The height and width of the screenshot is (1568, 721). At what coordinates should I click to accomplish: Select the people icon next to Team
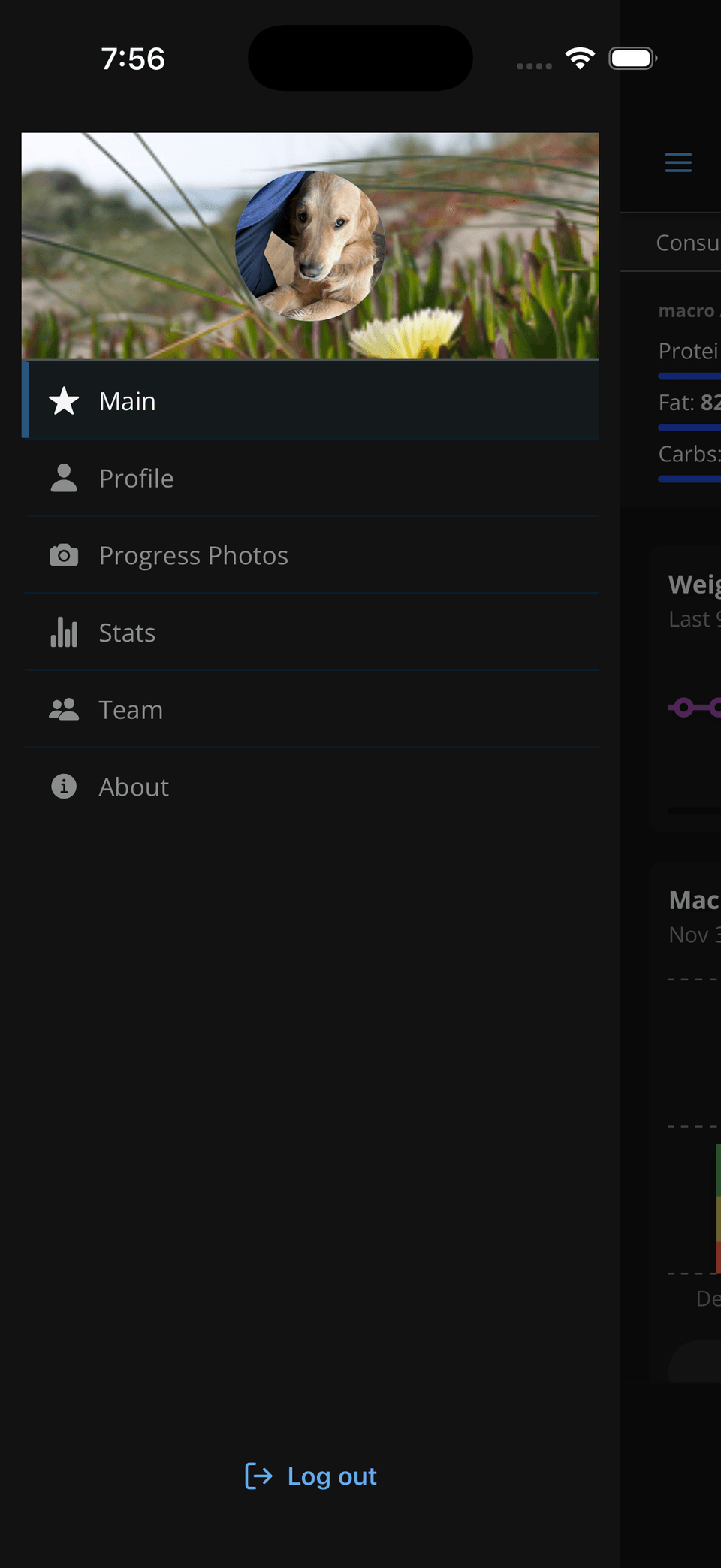point(64,708)
